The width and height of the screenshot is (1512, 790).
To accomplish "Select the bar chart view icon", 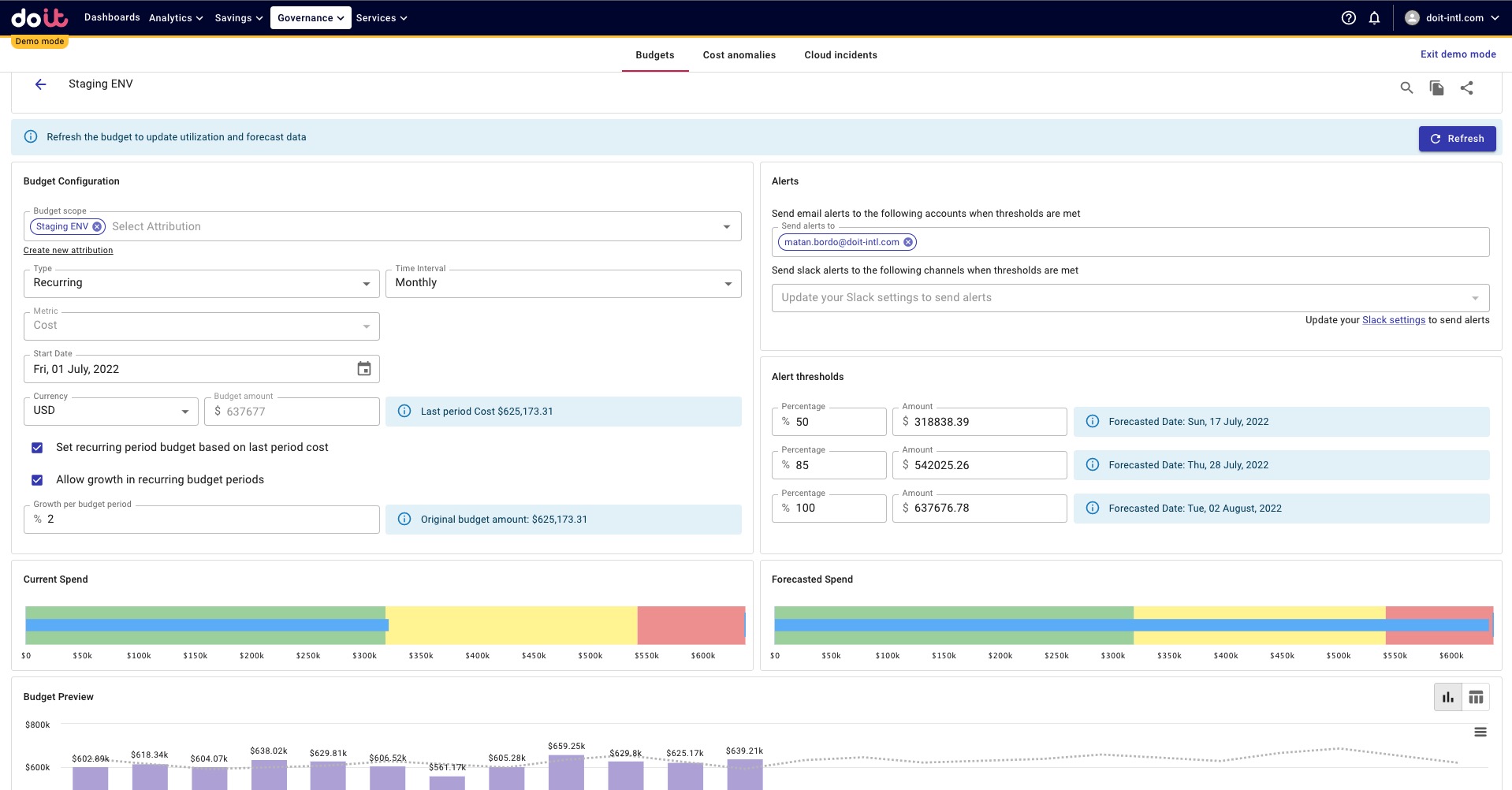I will tap(1448, 697).
